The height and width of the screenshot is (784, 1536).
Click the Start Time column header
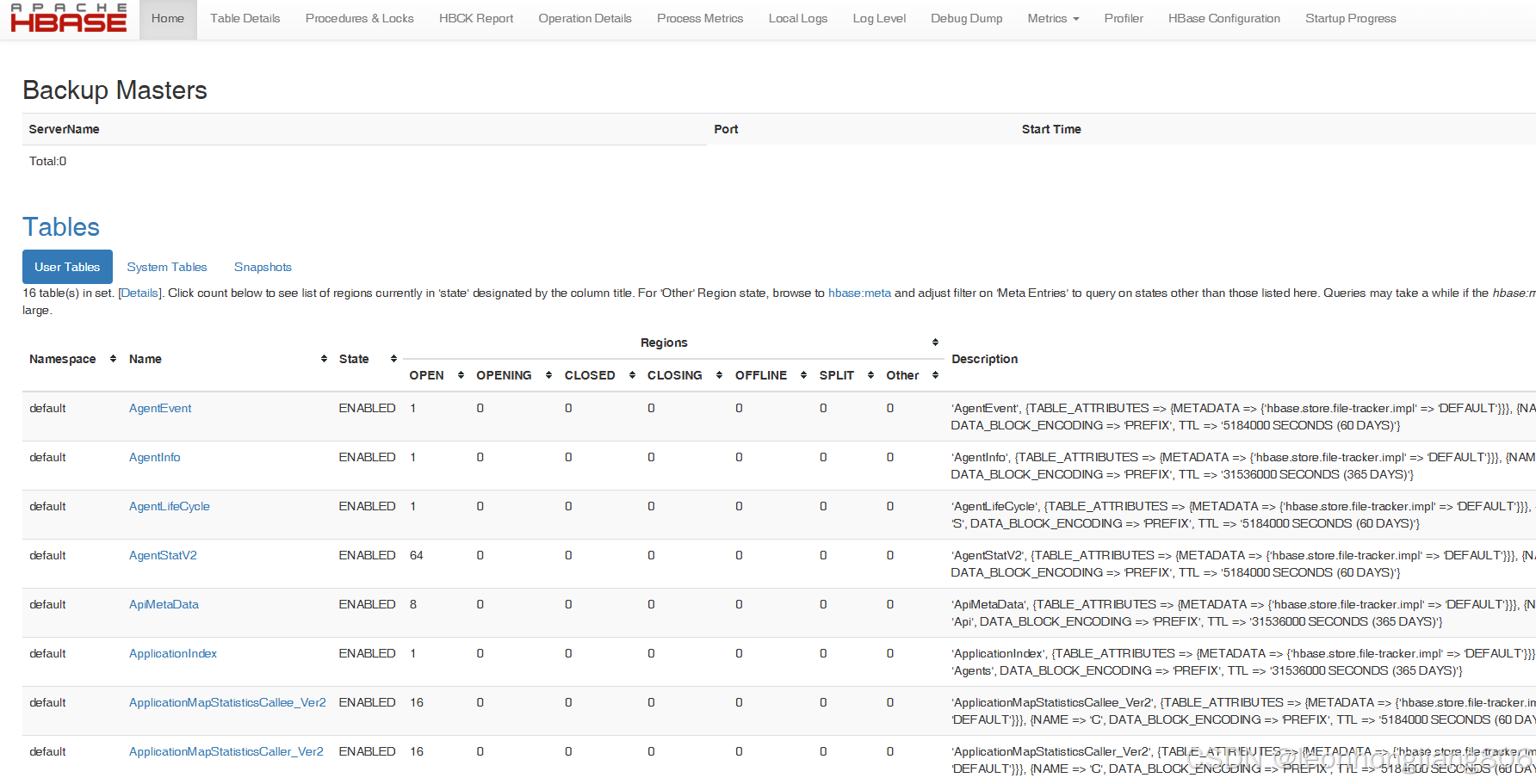coord(1051,129)
